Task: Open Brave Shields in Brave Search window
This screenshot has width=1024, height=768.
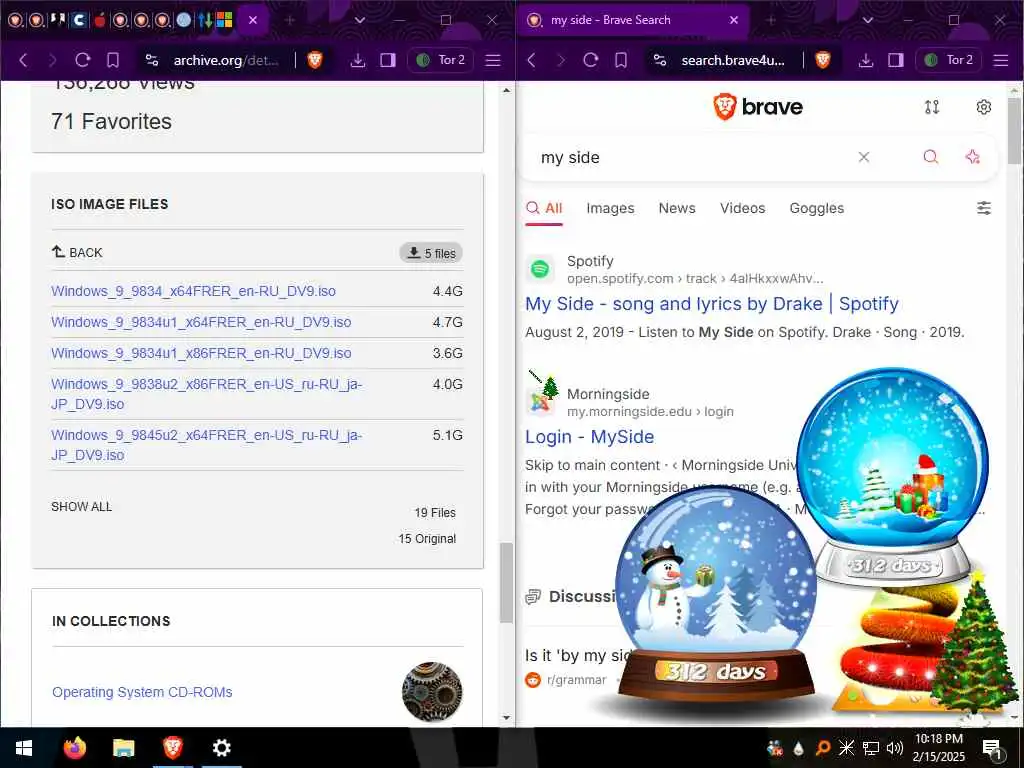Action: (823, 60)
